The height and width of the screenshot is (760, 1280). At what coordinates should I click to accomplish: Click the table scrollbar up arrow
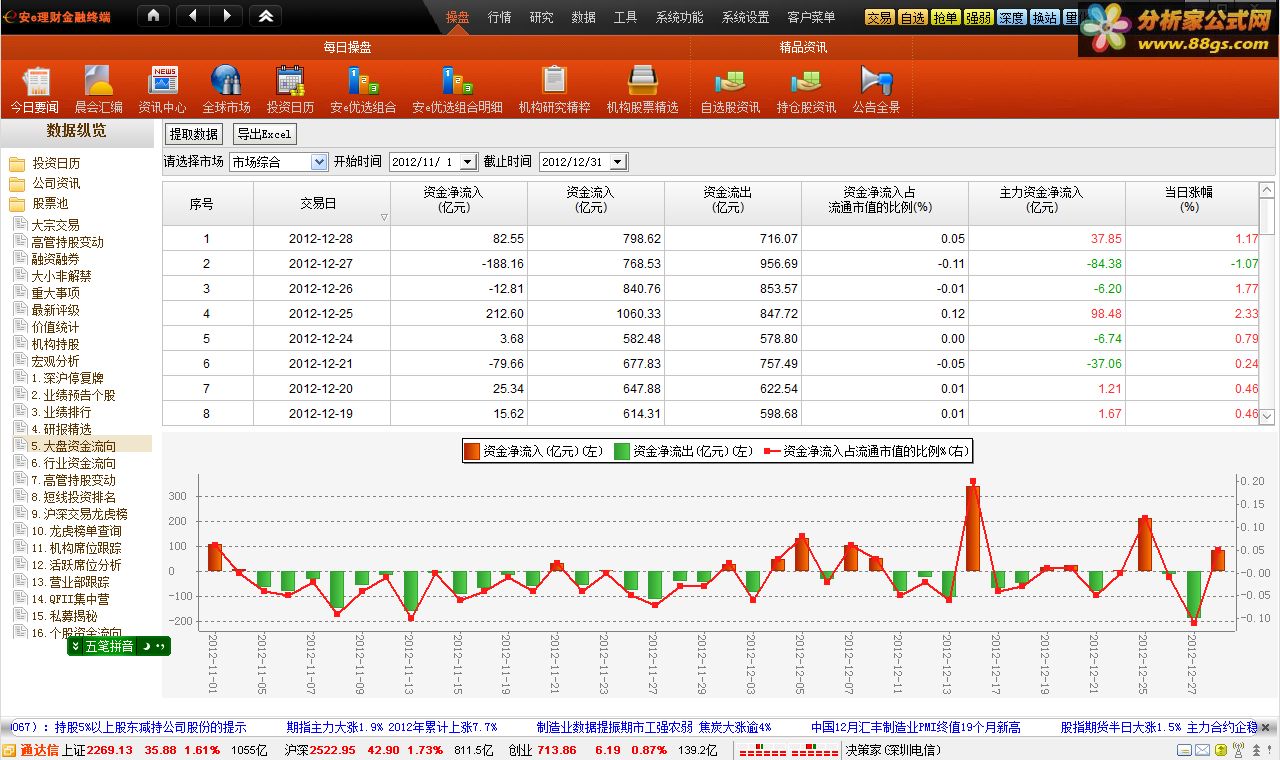[x=1267, y=190]
